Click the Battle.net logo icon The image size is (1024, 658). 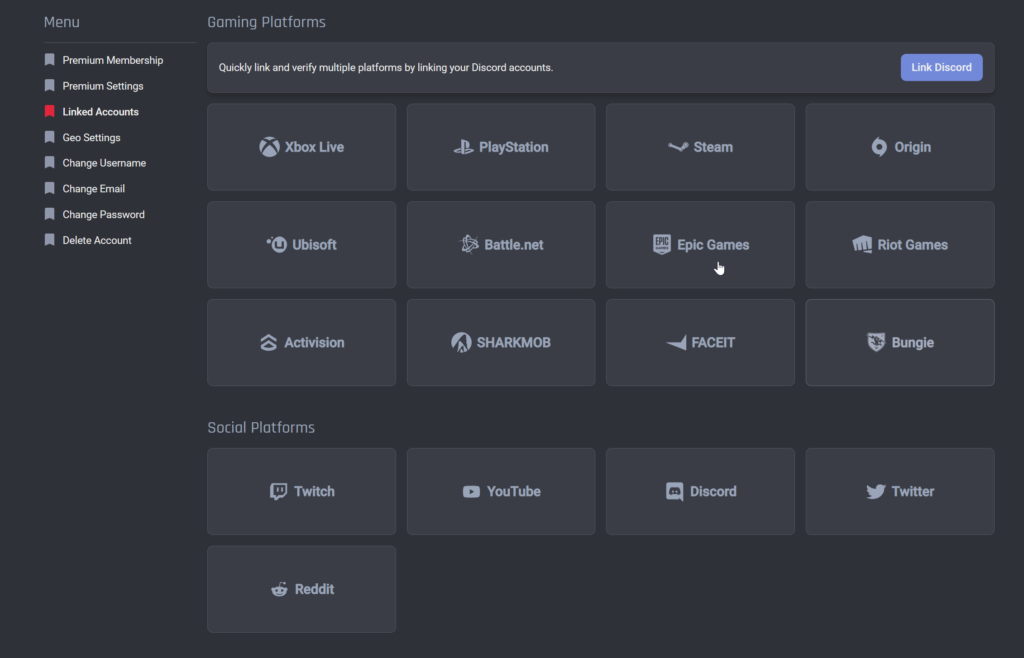tap(469, 244)
